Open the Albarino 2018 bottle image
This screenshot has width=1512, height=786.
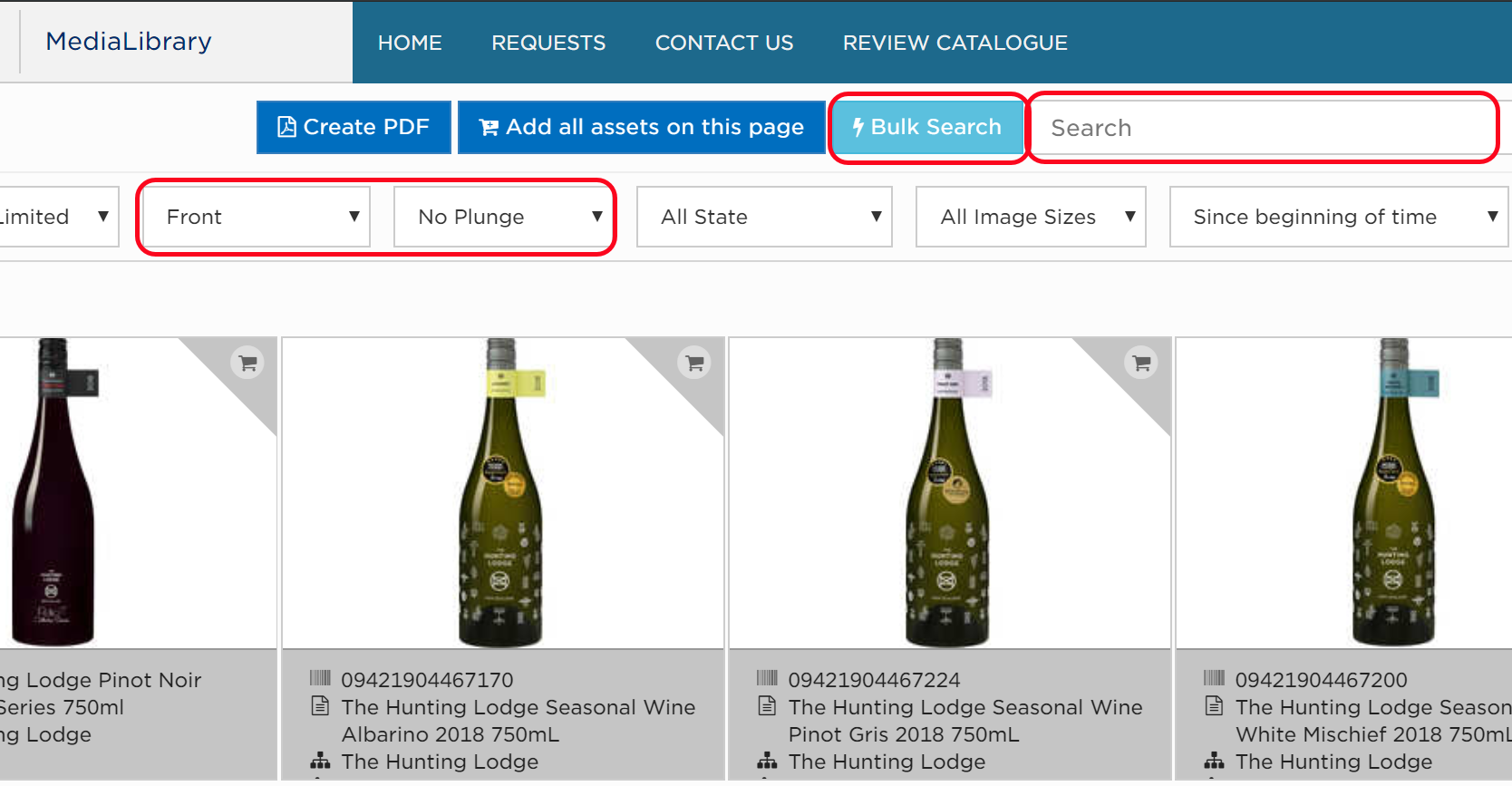501,492
